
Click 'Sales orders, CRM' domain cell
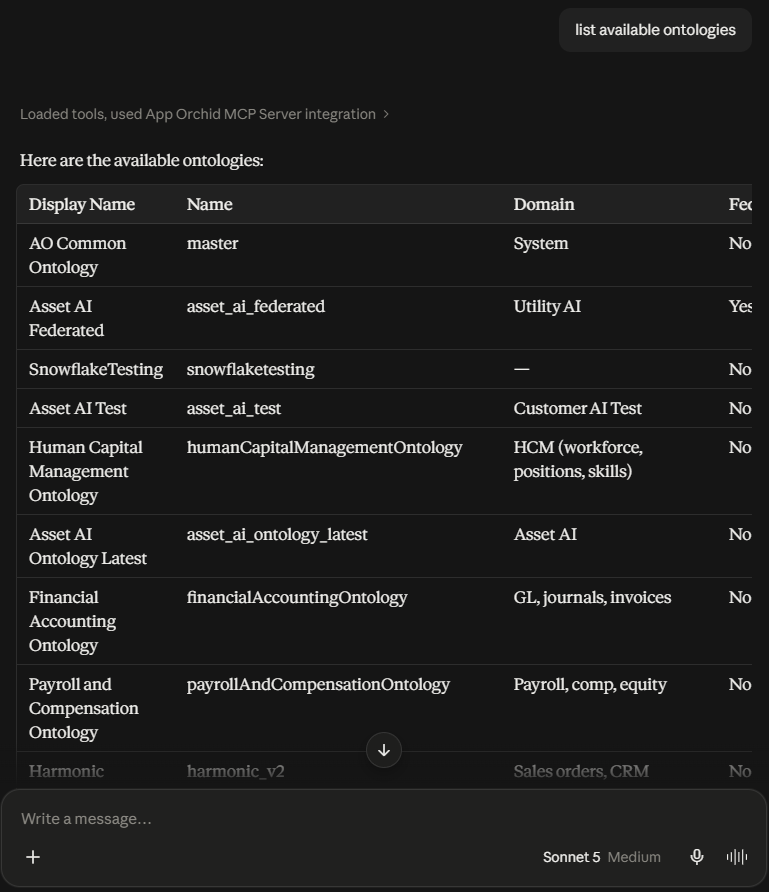click(x=581, y=771)
